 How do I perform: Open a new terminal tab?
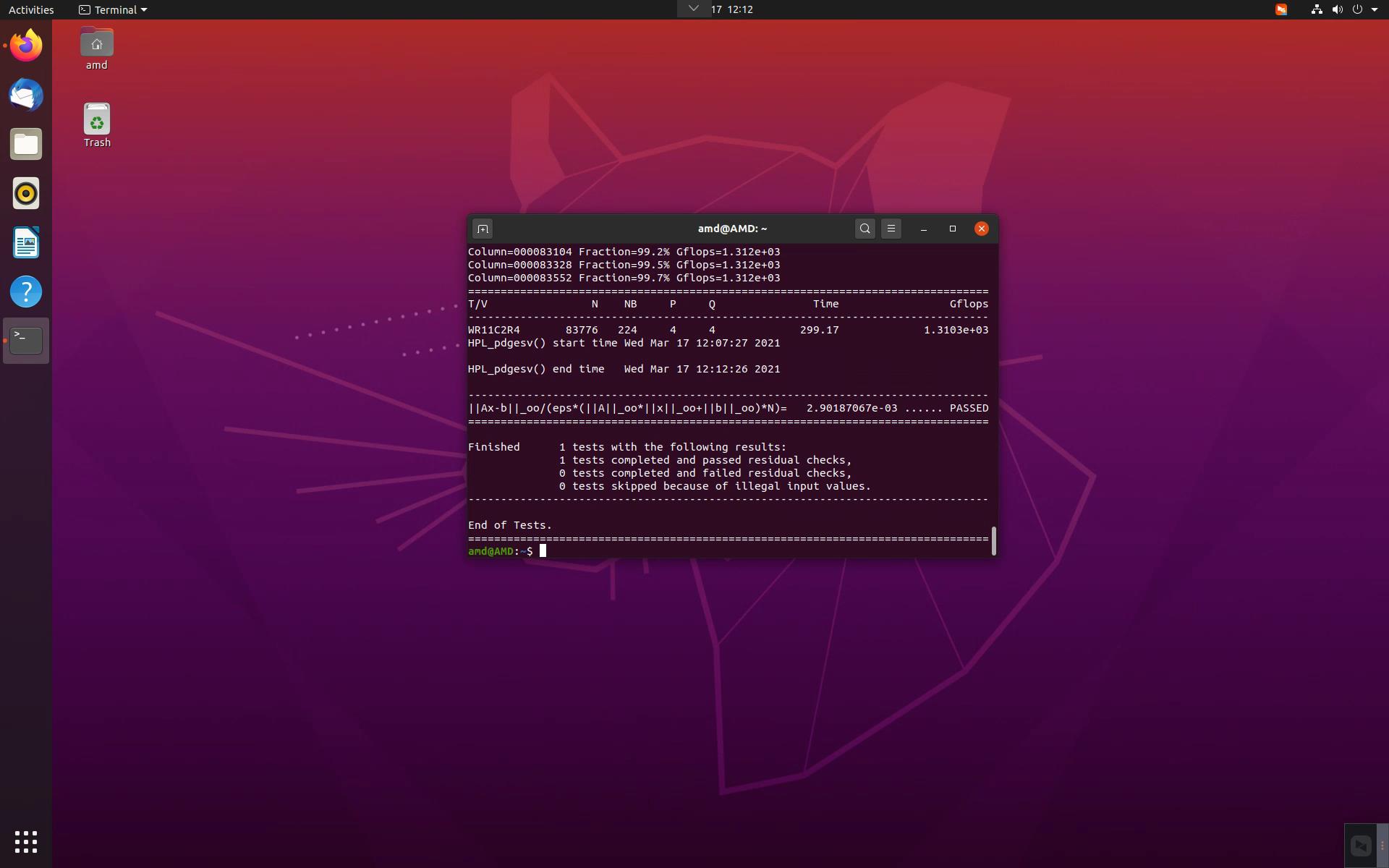pyautogui.click(x=483, y=229)
